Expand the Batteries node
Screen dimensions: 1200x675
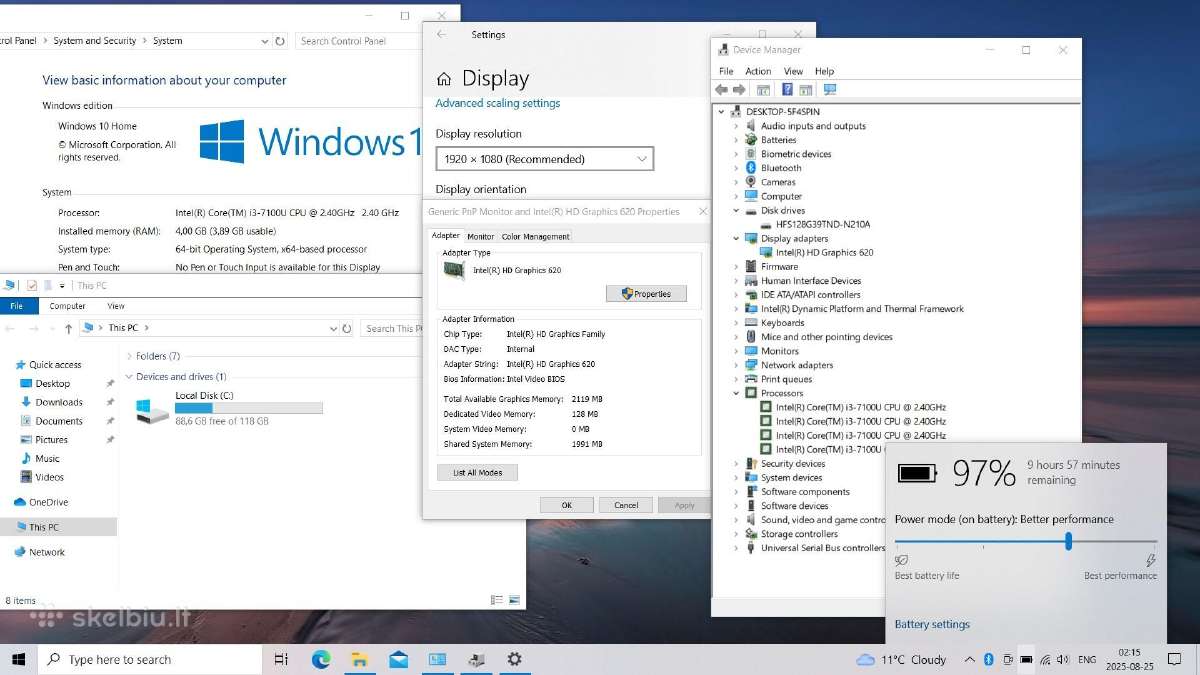tap(736, 140)
